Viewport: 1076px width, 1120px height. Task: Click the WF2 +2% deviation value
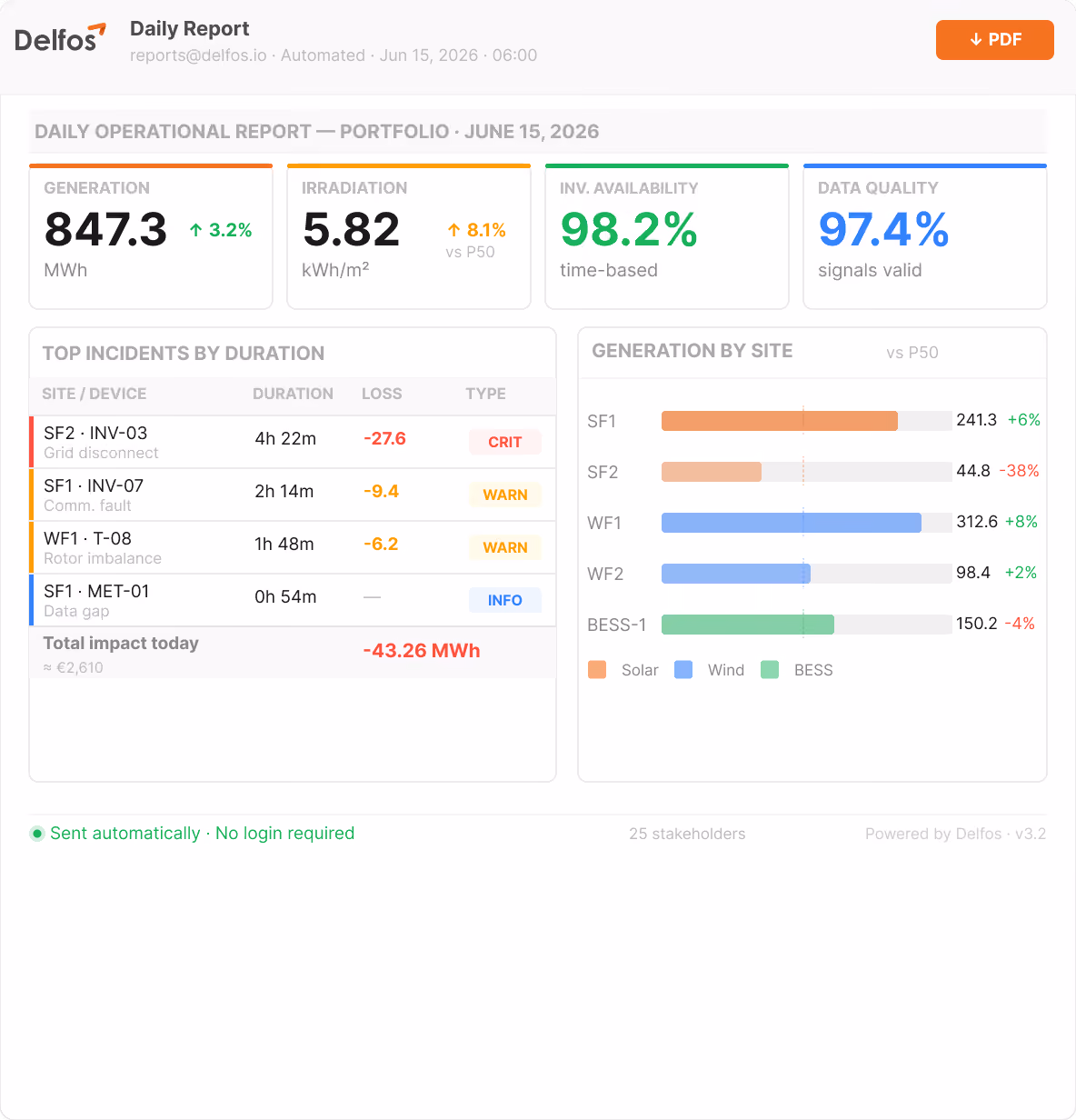(1021, 573)
